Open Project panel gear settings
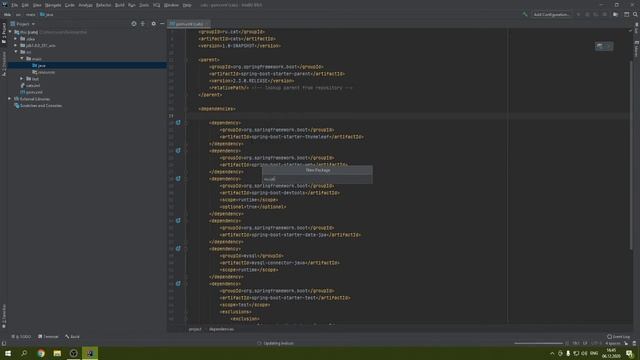This screenshot has height=360, width=640. click(x=153, y=24)
